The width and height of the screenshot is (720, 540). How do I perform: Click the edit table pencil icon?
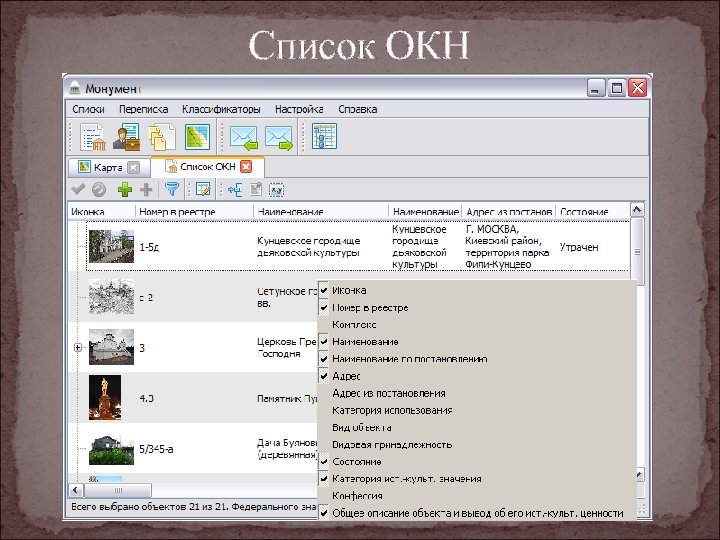tap(203, 189)
